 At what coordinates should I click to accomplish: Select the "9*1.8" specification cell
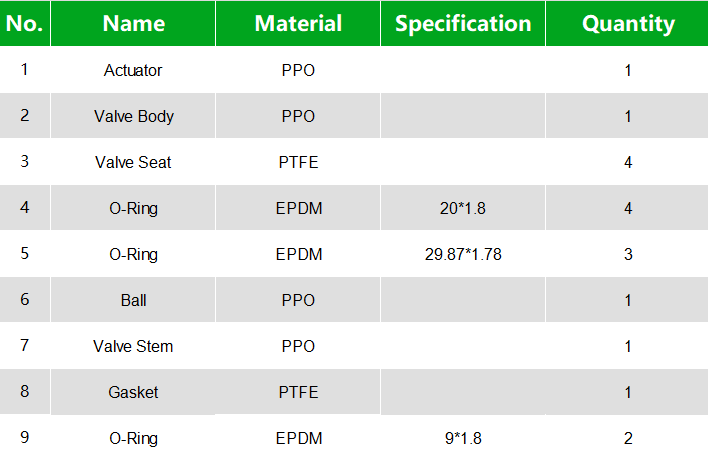coord(463,438)
